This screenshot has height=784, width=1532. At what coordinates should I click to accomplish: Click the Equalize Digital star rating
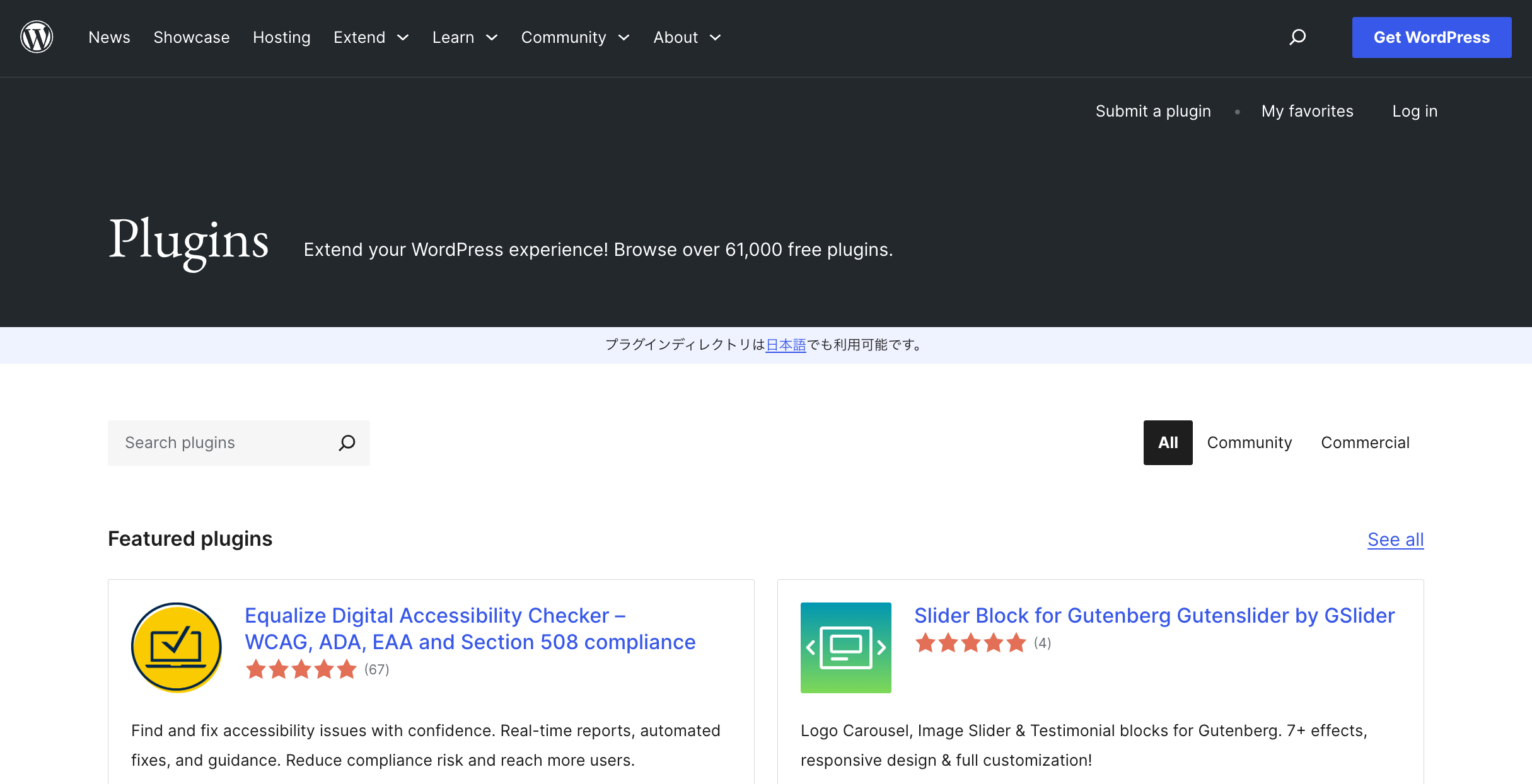click(x=301, y=669)
